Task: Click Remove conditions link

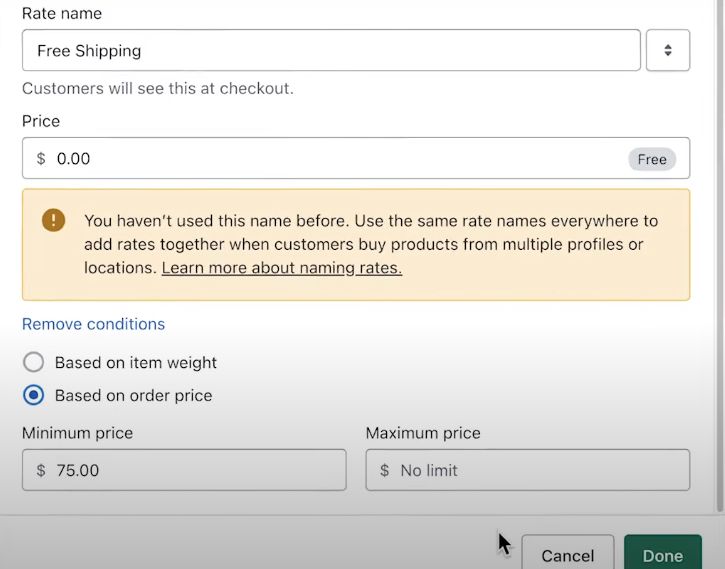Action: pos(93,324)
